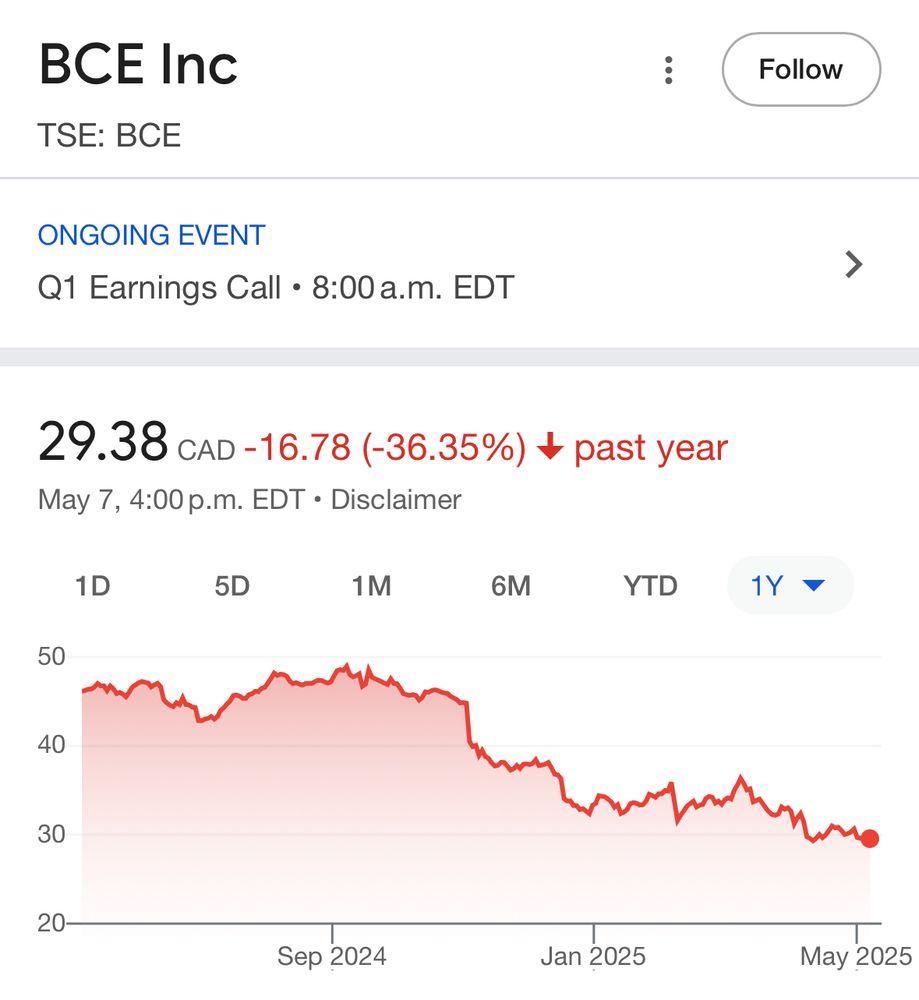Open the Q1 Earnings Call event chevron
This screenshot has width=919, height=1000.
click(x=853, y=264)
